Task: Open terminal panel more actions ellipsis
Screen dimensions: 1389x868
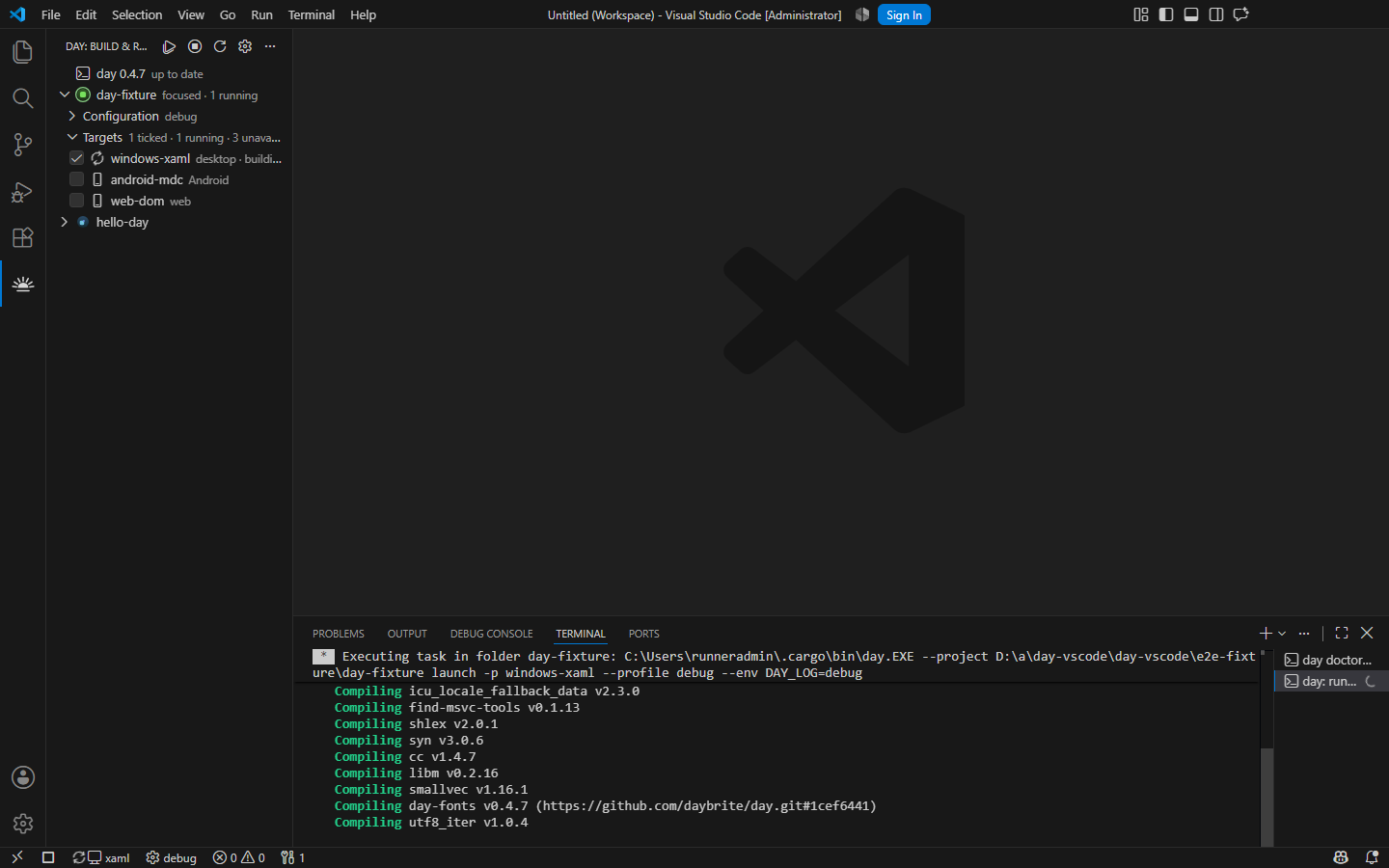Action: click(1304, 633)
